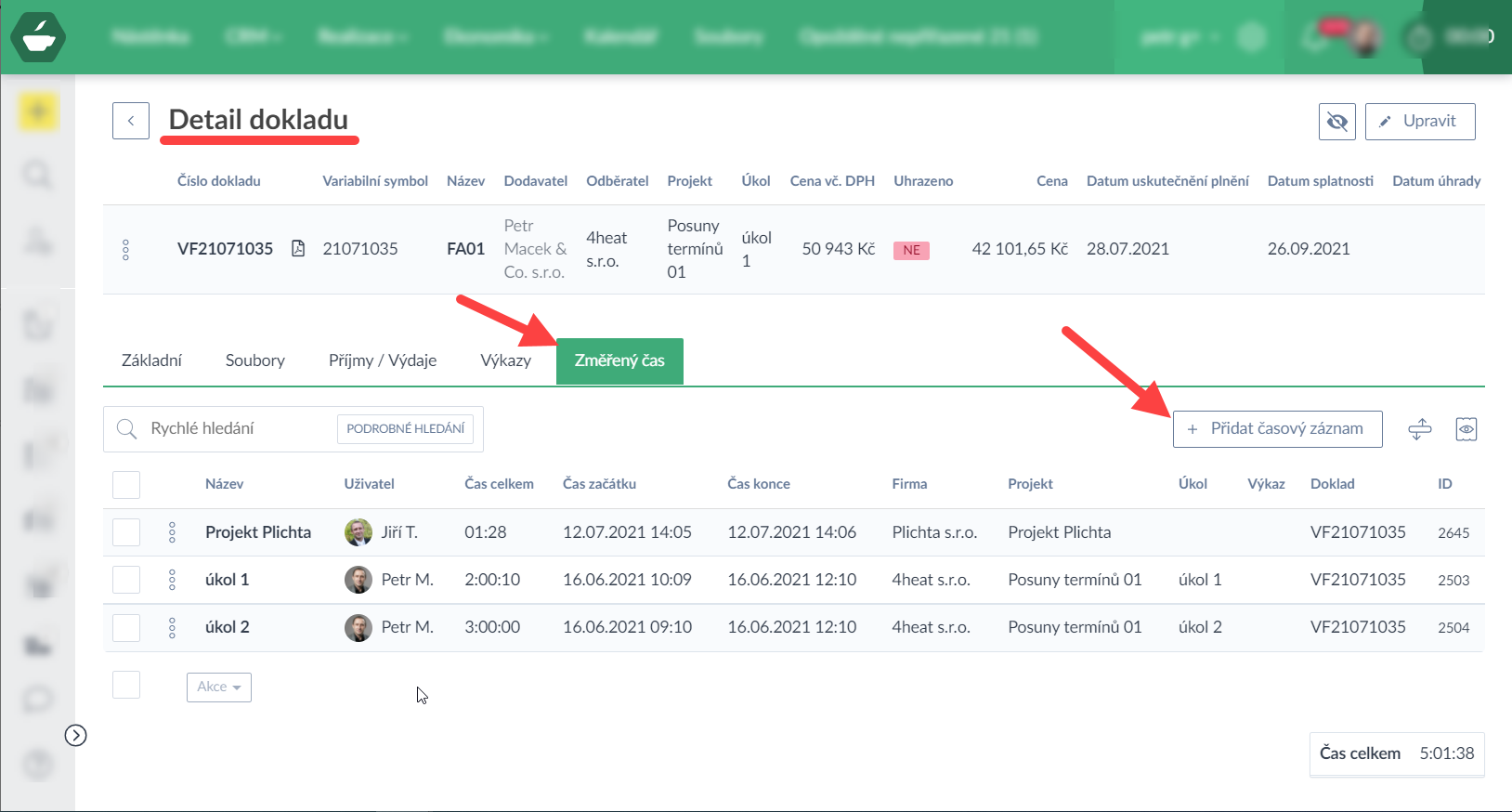
Task: Toggle the crossed-eye visibility icon
Action: click(1336, 122)
